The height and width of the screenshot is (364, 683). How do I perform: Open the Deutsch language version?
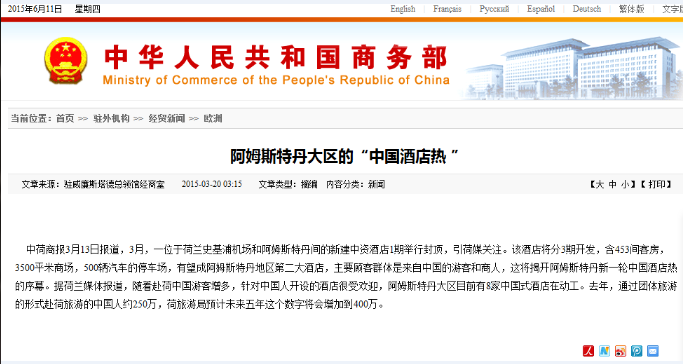pos(587,9)
